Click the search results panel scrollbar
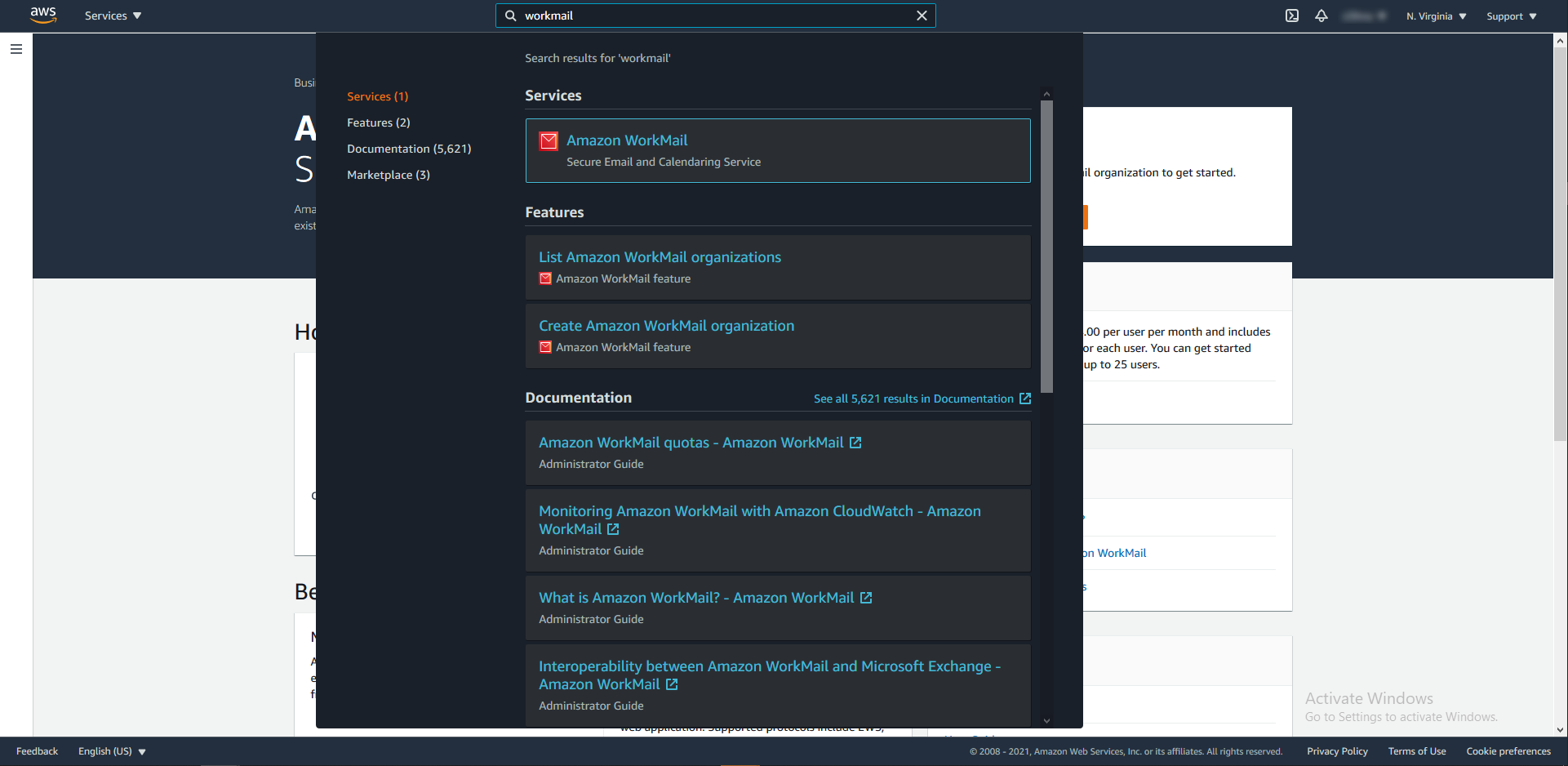 pos(1046,247)
